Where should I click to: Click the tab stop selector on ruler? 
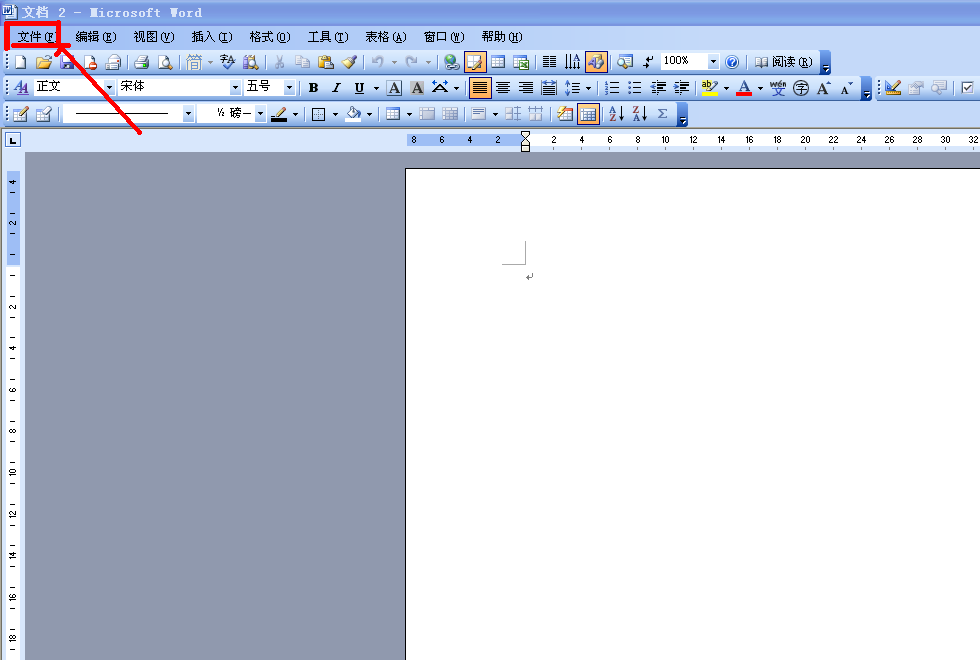(12, 140)
